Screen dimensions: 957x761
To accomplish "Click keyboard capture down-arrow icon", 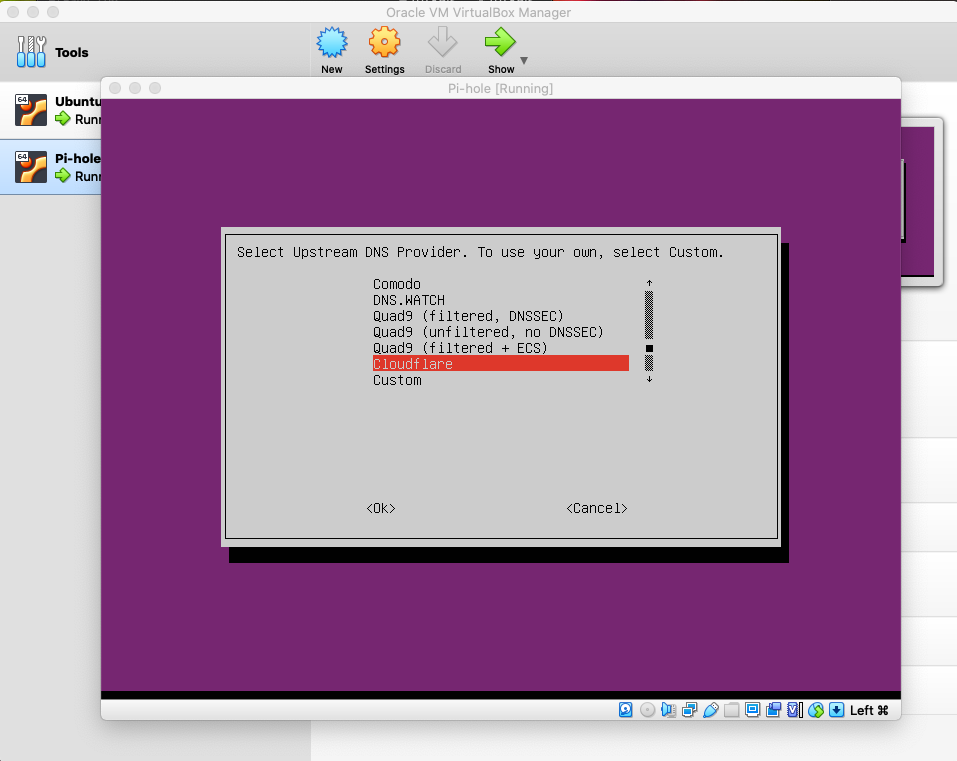I will point(837,710).
